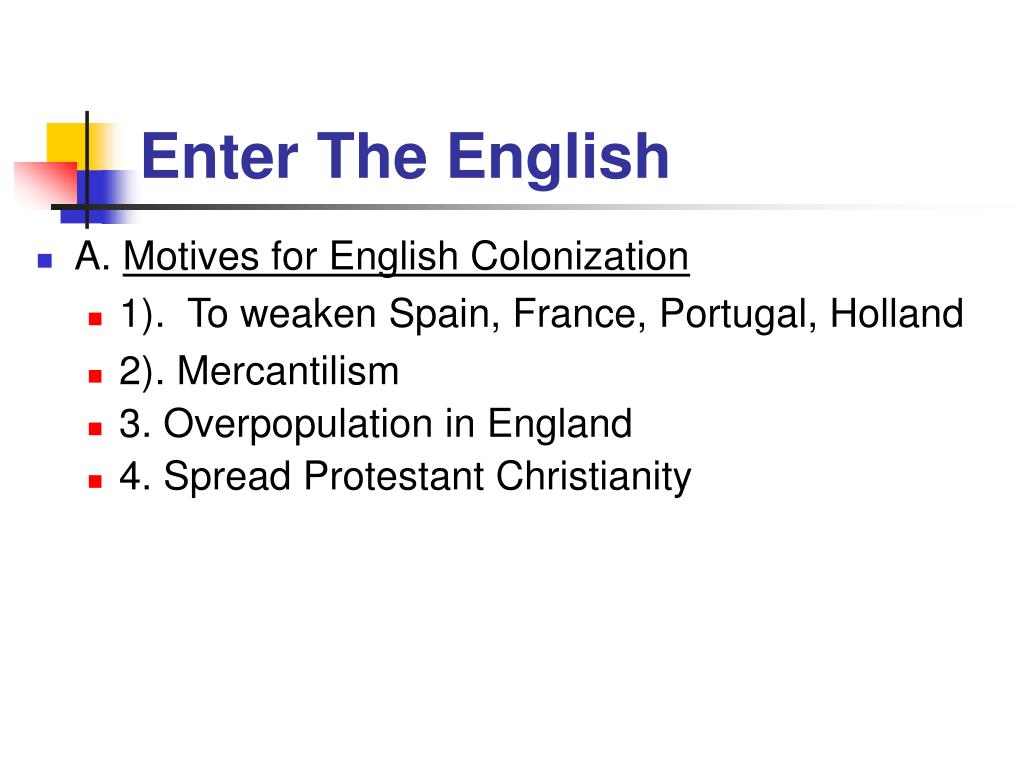
Task: Click the word Holland in the first point
Action: click(x=897, y=314)
